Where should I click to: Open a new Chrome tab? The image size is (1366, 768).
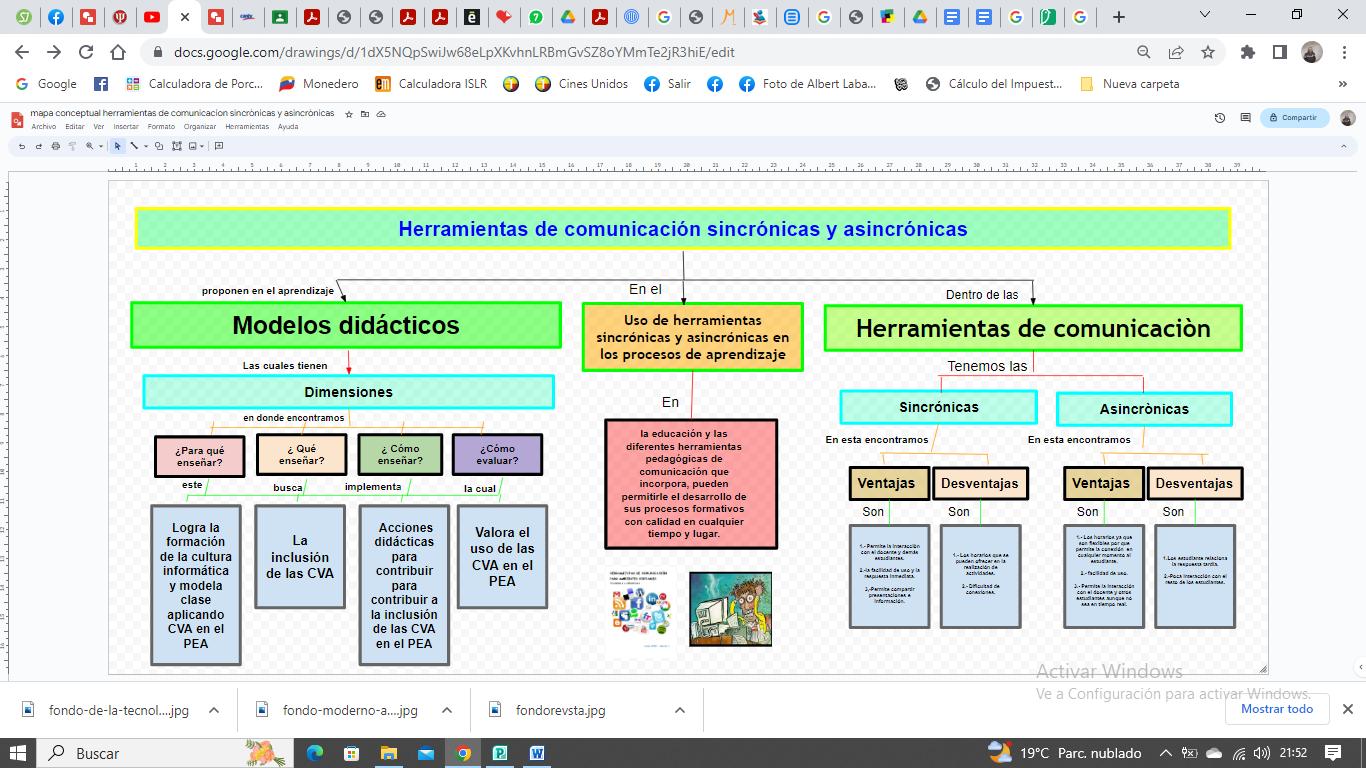(1119, 16)
